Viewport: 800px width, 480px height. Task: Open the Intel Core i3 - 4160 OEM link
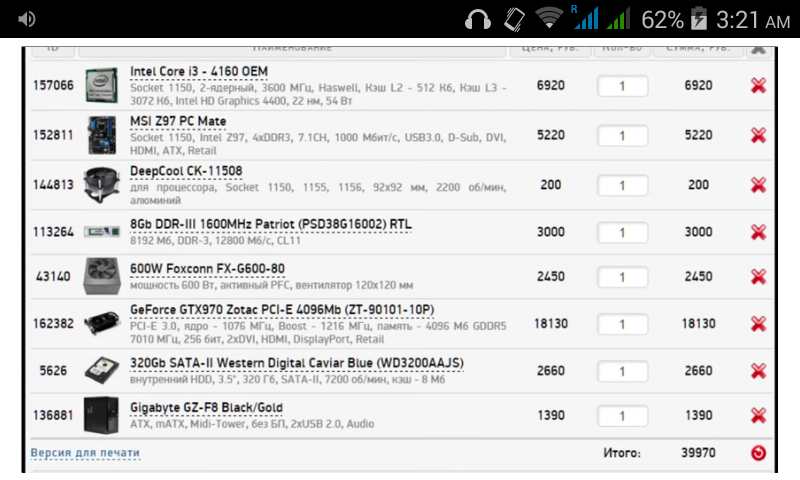click(x=199, y=72)
